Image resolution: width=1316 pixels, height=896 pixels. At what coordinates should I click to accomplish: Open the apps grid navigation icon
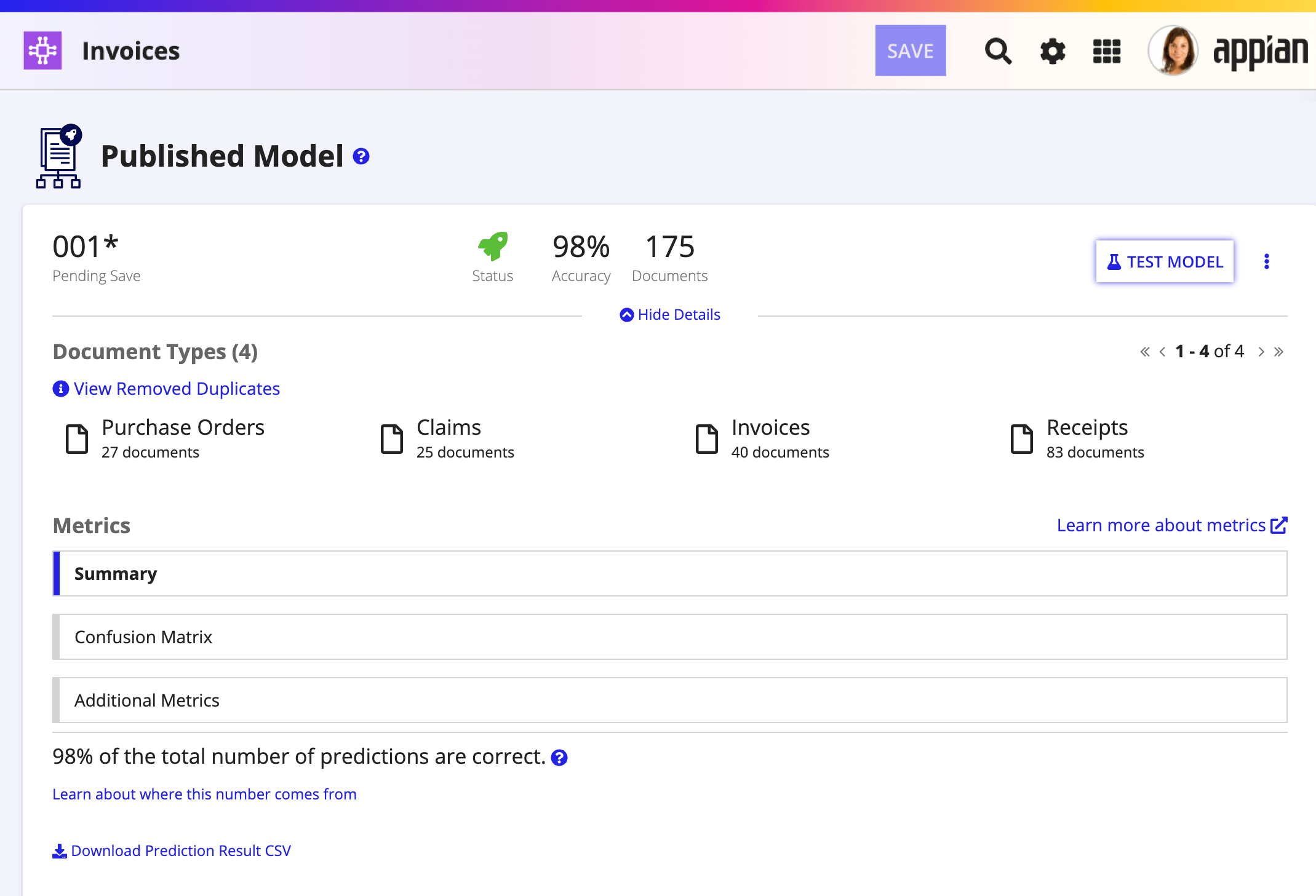click(1107, 51)
